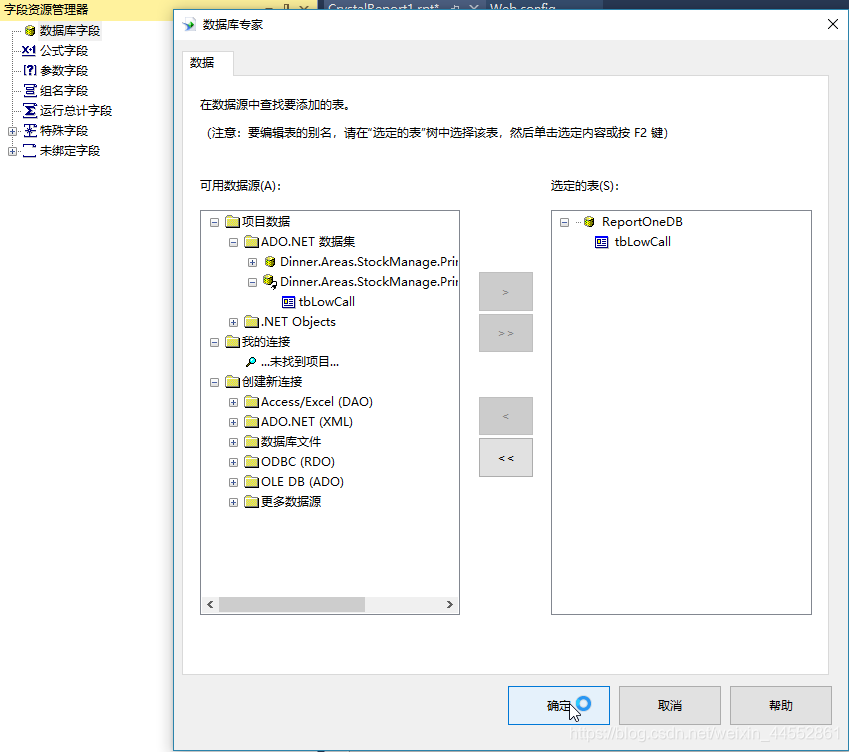Click the 运行总计字段 sigma icon
The height and width of the screenshot is (752, 849).
click(x=30, y=110)
